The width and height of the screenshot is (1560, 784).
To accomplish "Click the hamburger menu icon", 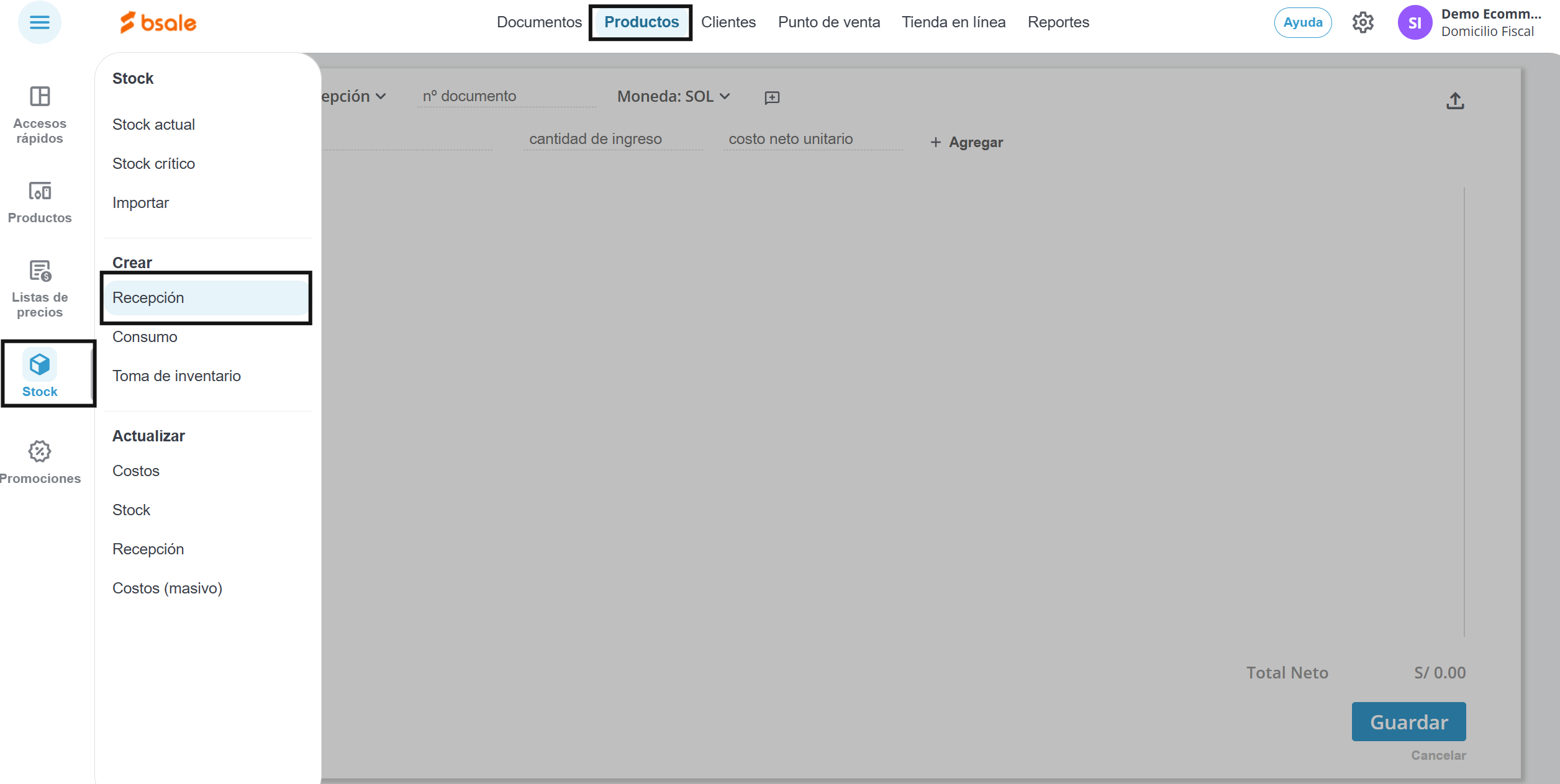I will click(39, 23).
